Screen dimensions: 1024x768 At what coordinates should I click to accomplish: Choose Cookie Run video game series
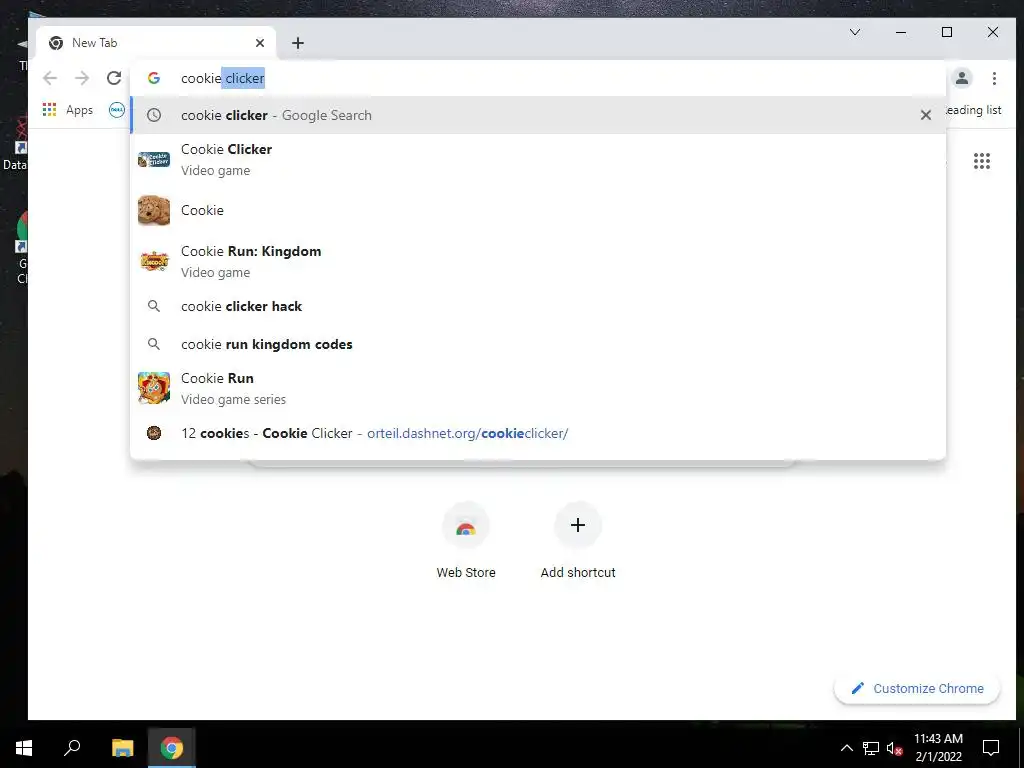tap(538, 388)
